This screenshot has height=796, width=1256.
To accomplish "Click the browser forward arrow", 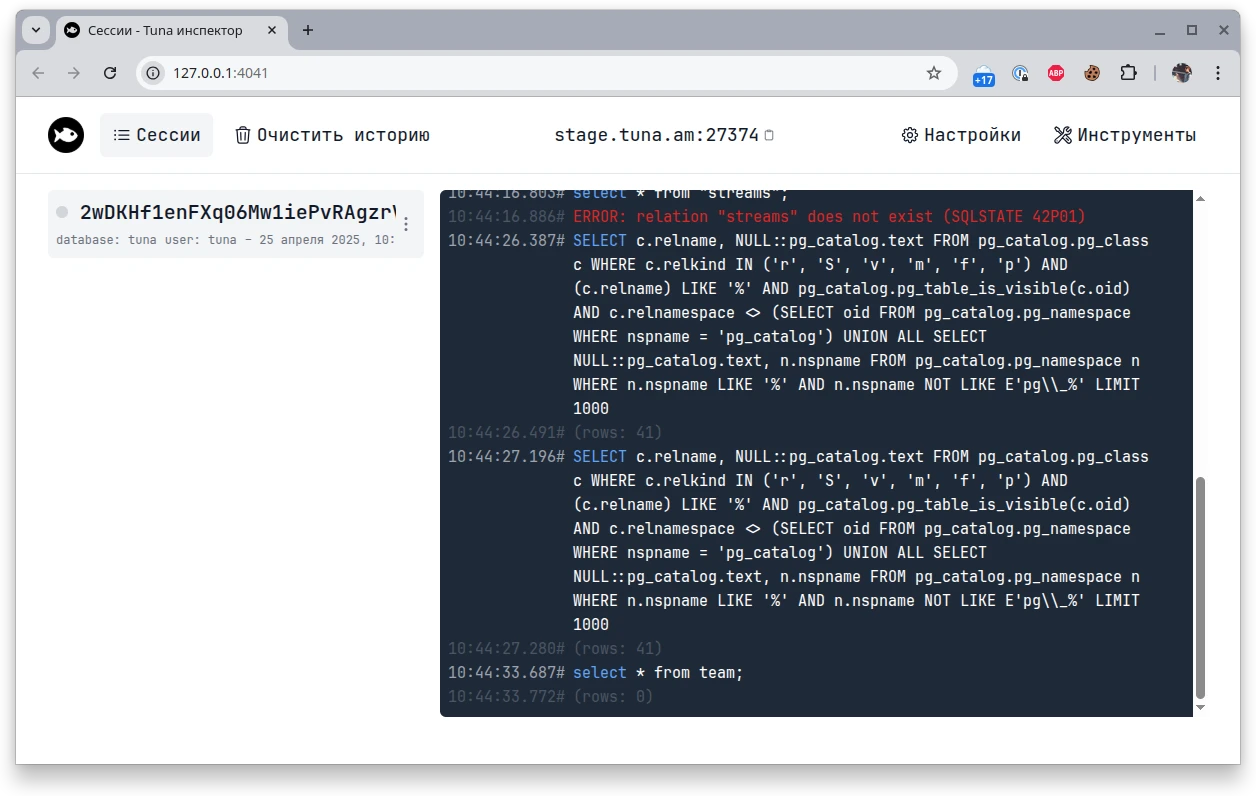I will click(74, 73).
